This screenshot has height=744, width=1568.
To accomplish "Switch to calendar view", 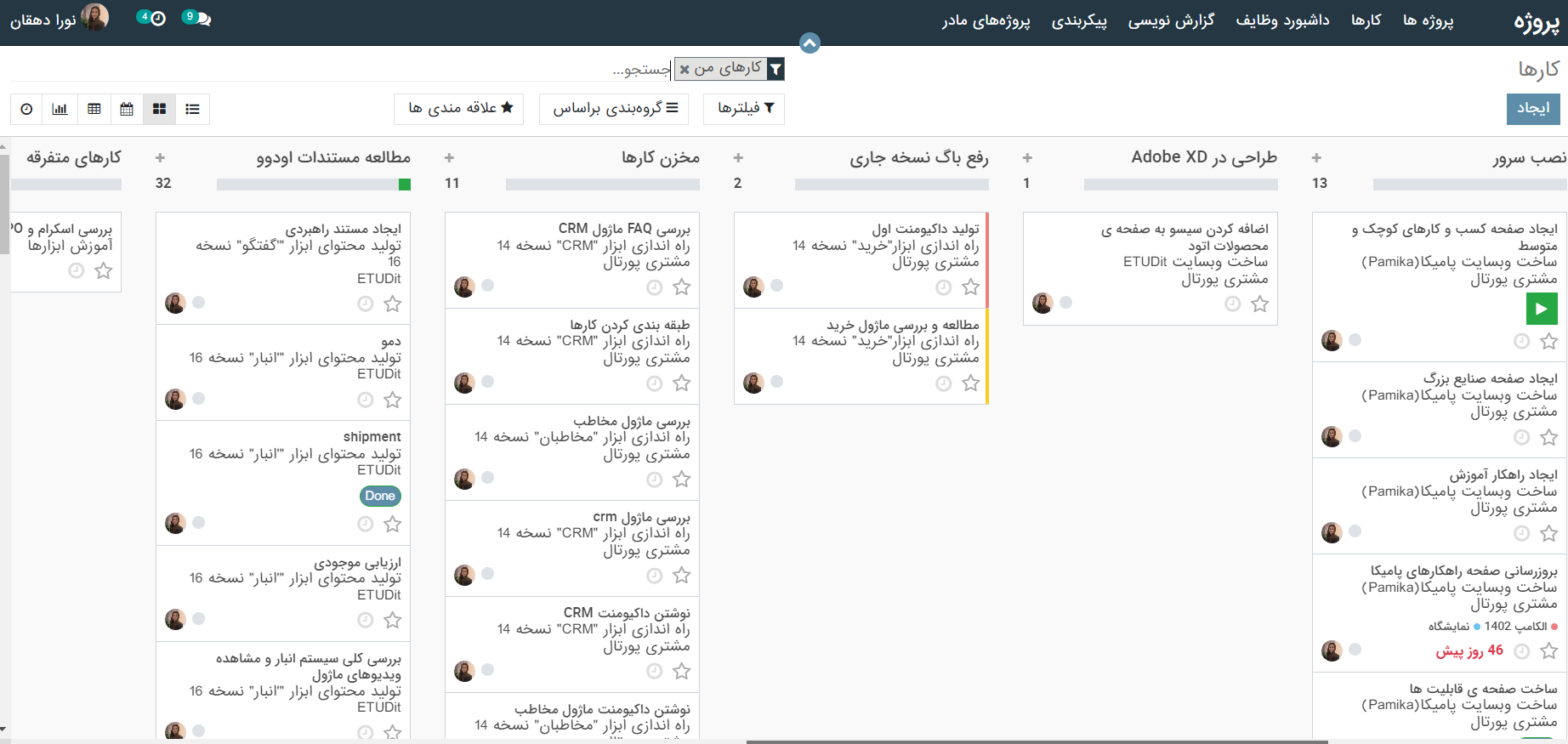I will click(127, 109).
